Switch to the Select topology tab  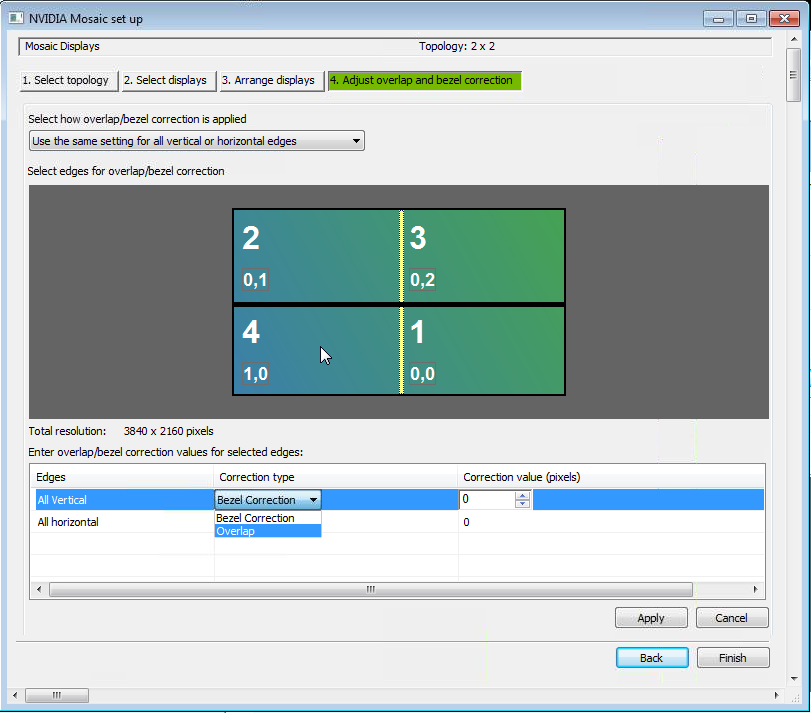[66, 80]
